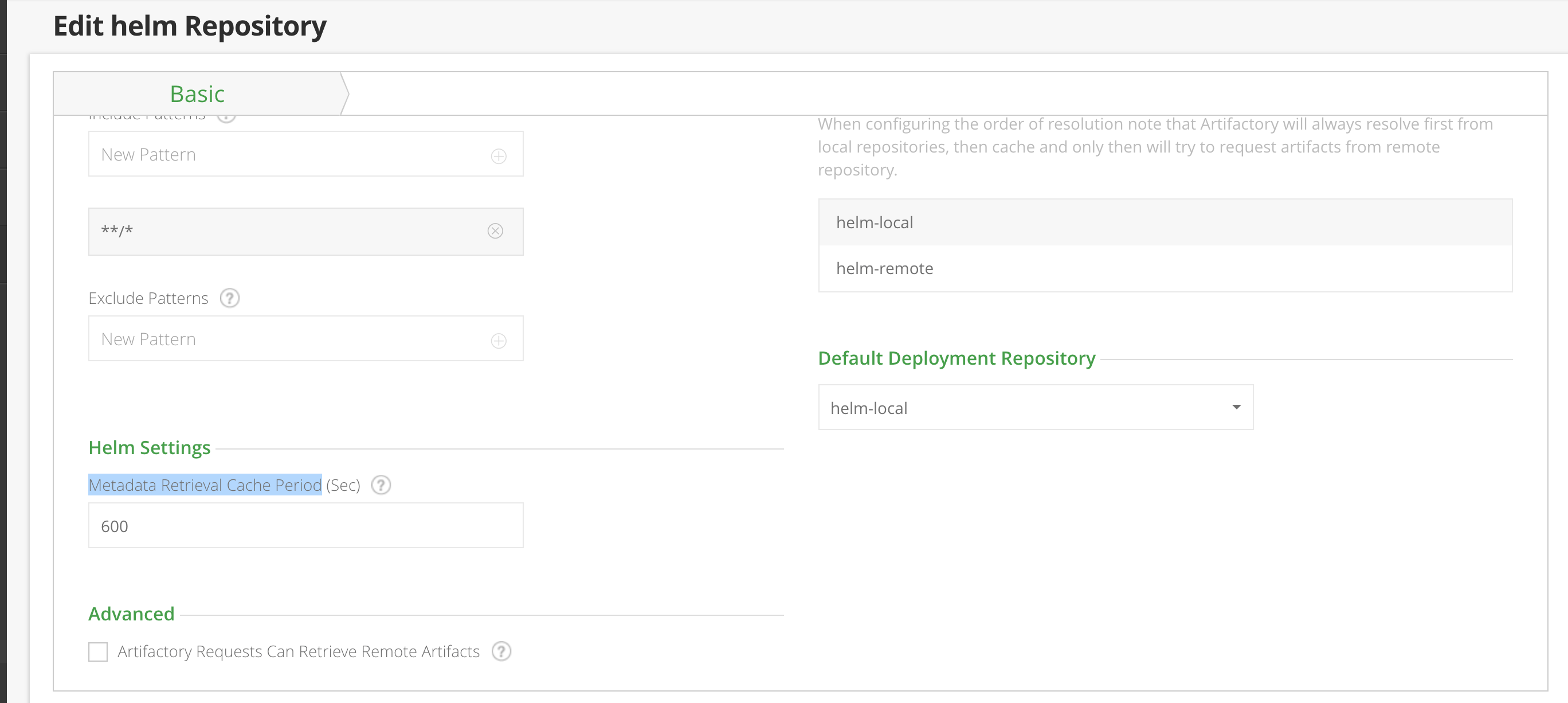This screenshot has height=703, width=1568.
Task: Click the Metadata Retrieval Cache Period value 600
Action: (305, 525)
